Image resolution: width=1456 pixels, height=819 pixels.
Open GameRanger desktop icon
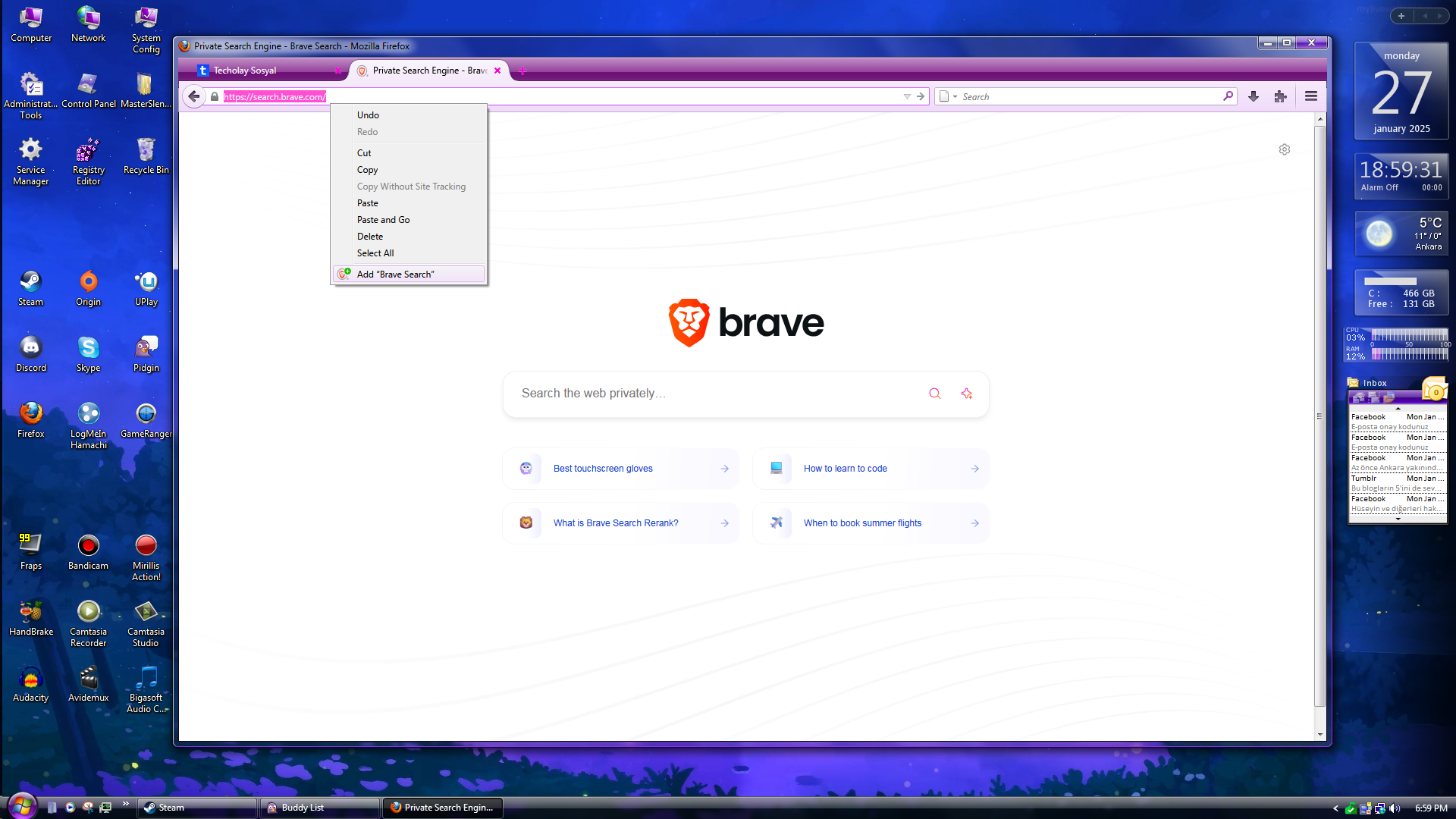click(x=146, y=421)
